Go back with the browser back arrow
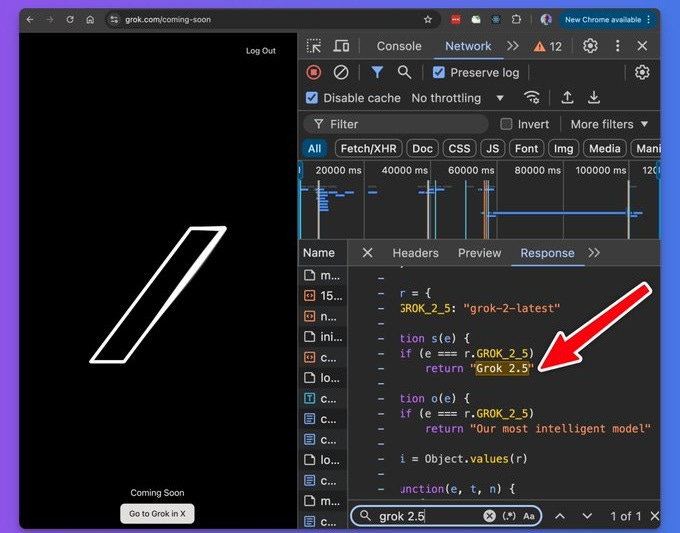680x533 pixels. tap(29, 20)
